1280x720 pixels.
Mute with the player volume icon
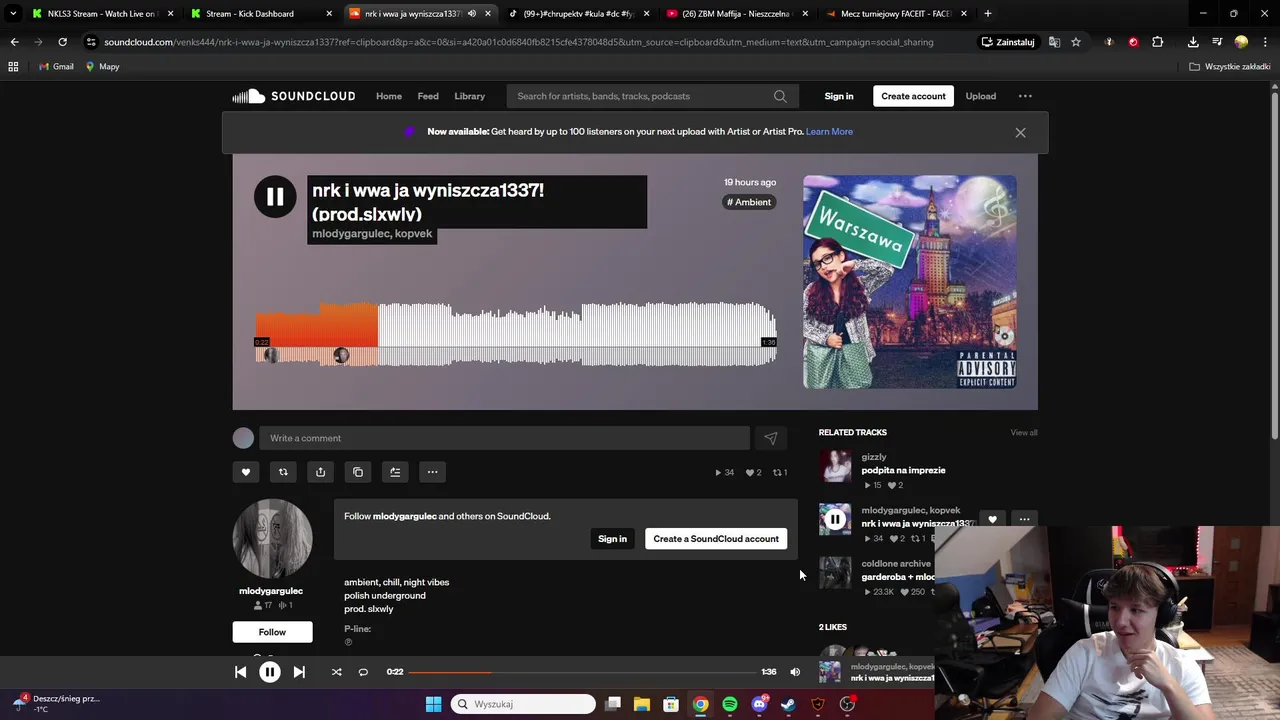(795, 672)
